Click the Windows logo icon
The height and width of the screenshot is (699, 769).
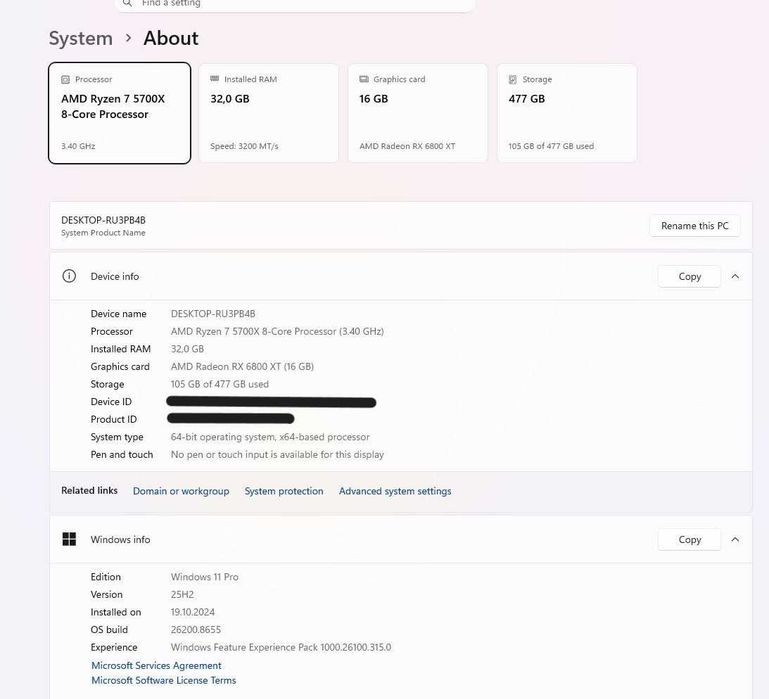69,539
